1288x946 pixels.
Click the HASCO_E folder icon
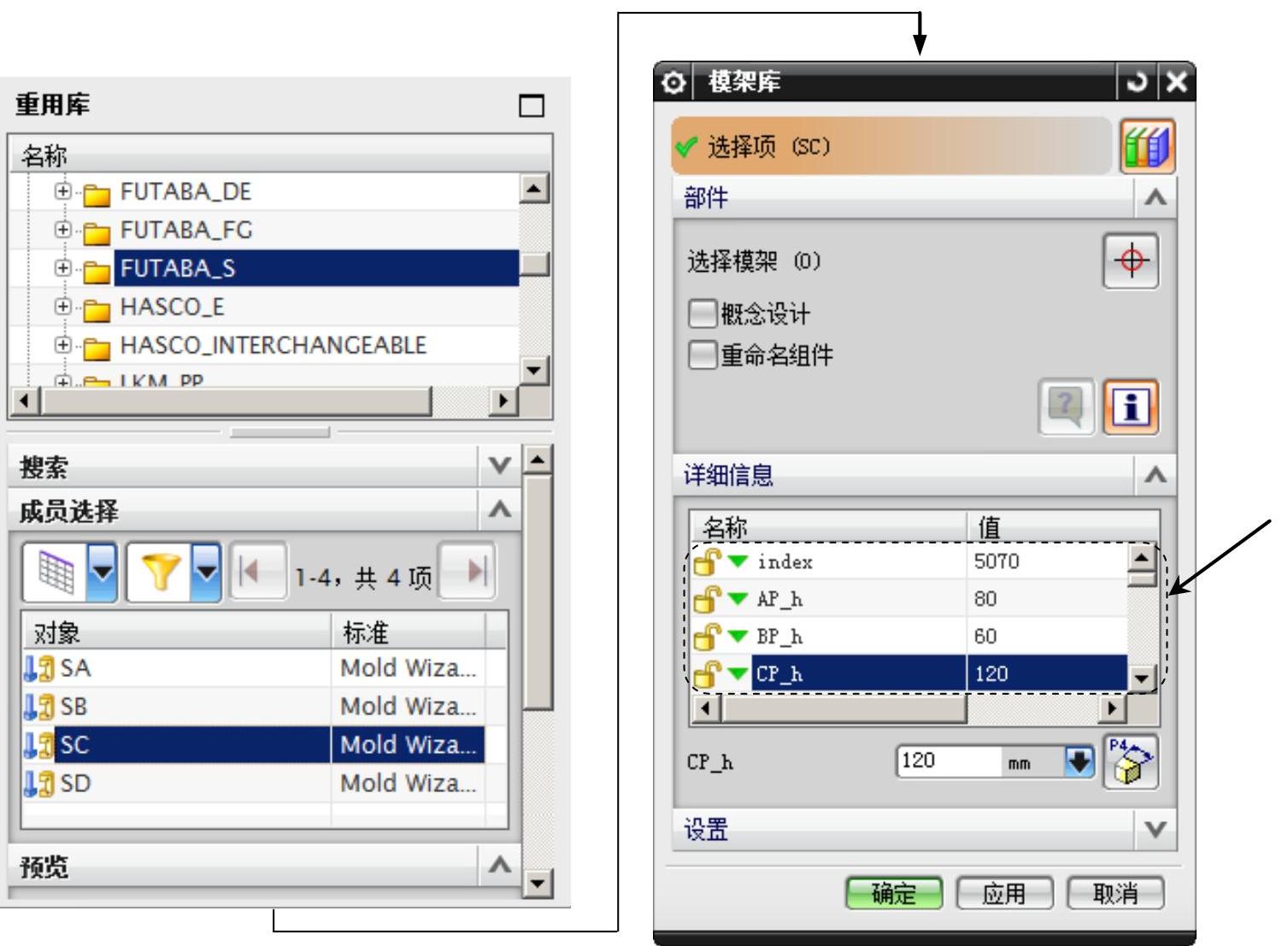point(97,309)
